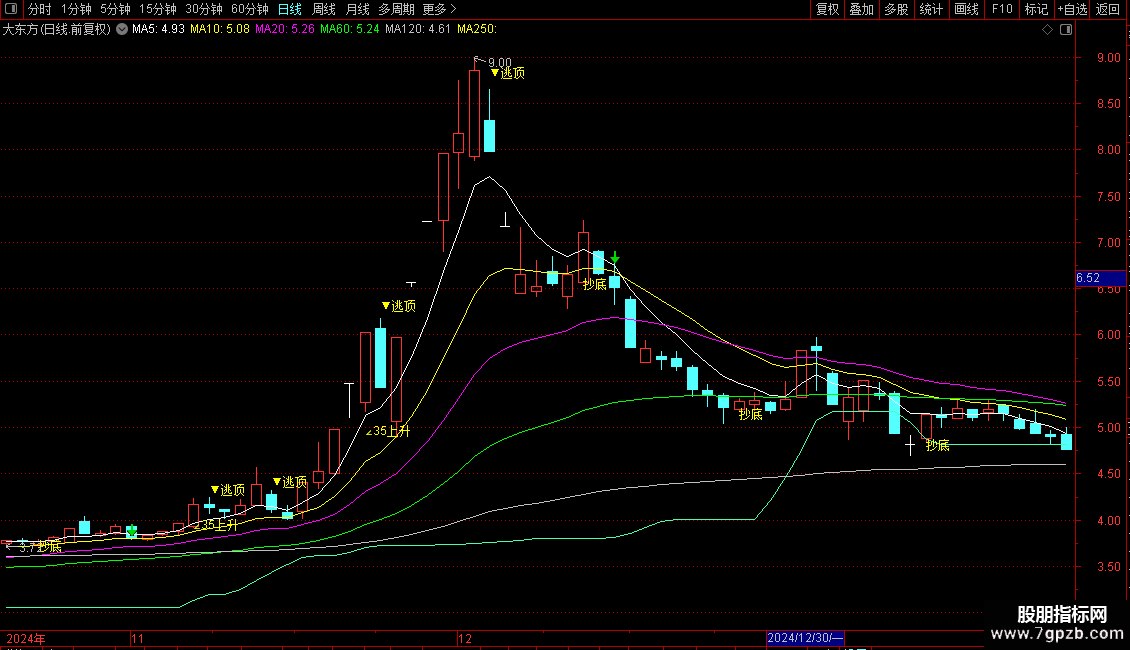Switch to 分时 intraday view
1130x650 pixels.
pos(40,10)
